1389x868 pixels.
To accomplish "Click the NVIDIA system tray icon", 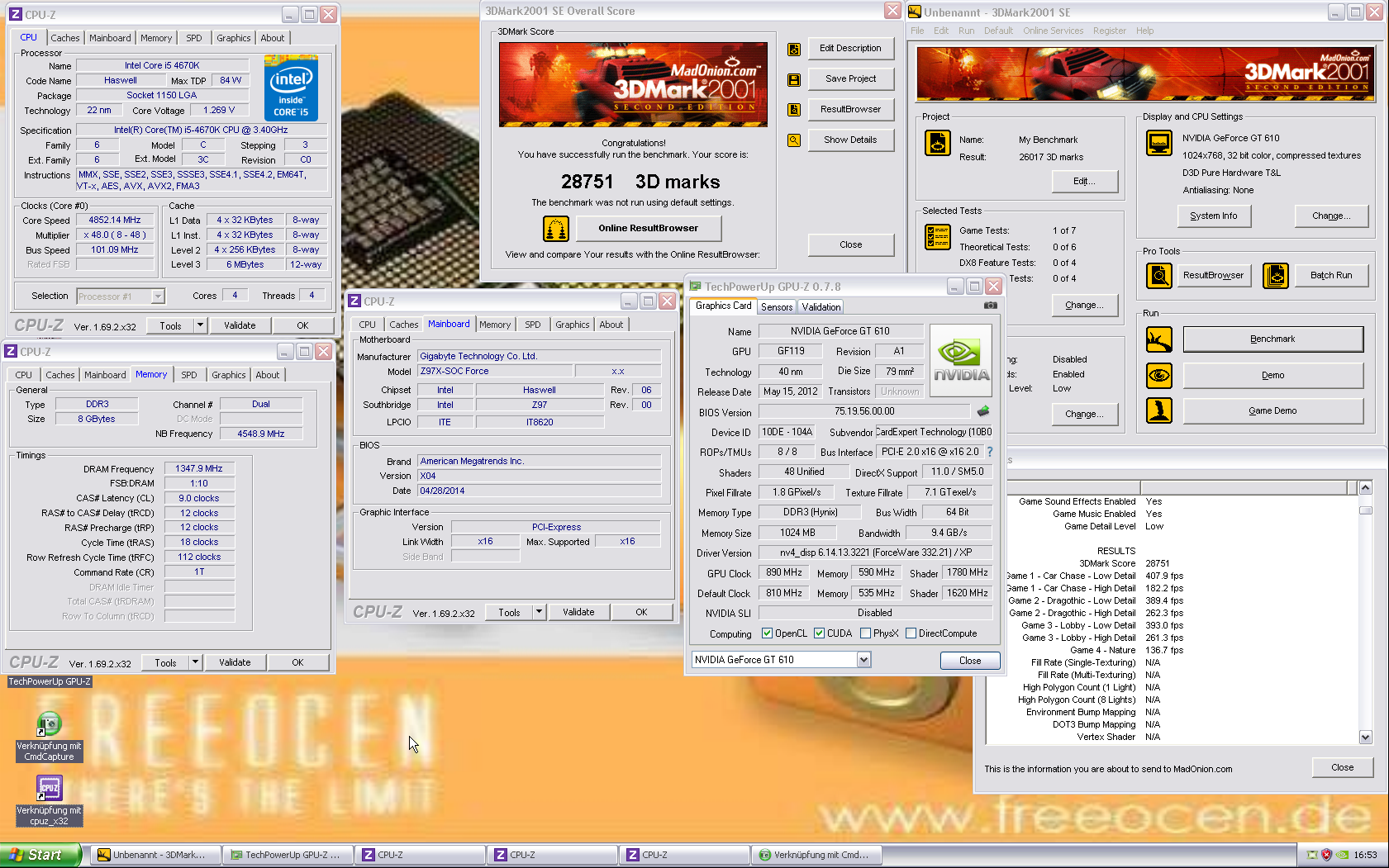I will click(1343, 855).
